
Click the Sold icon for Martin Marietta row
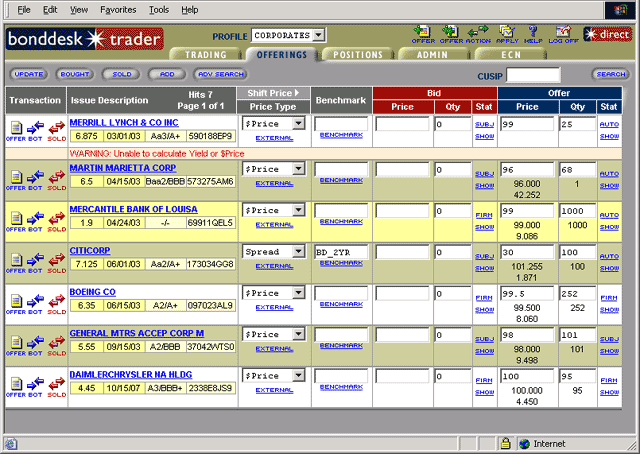coord(57,180)
